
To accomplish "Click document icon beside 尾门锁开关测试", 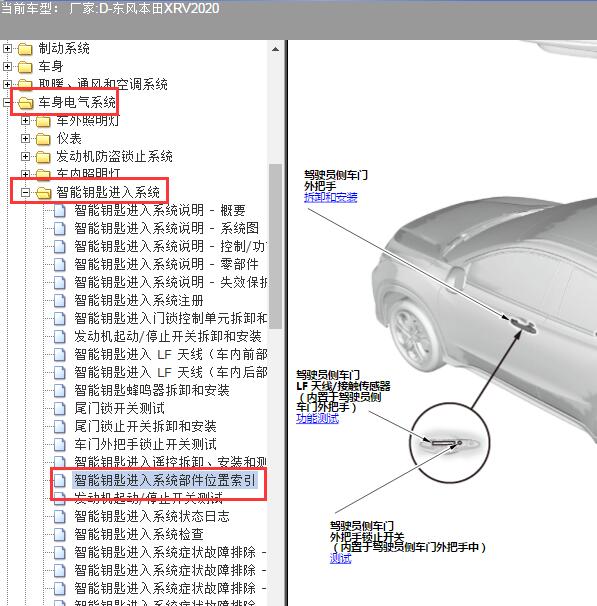I will point(60,408).
